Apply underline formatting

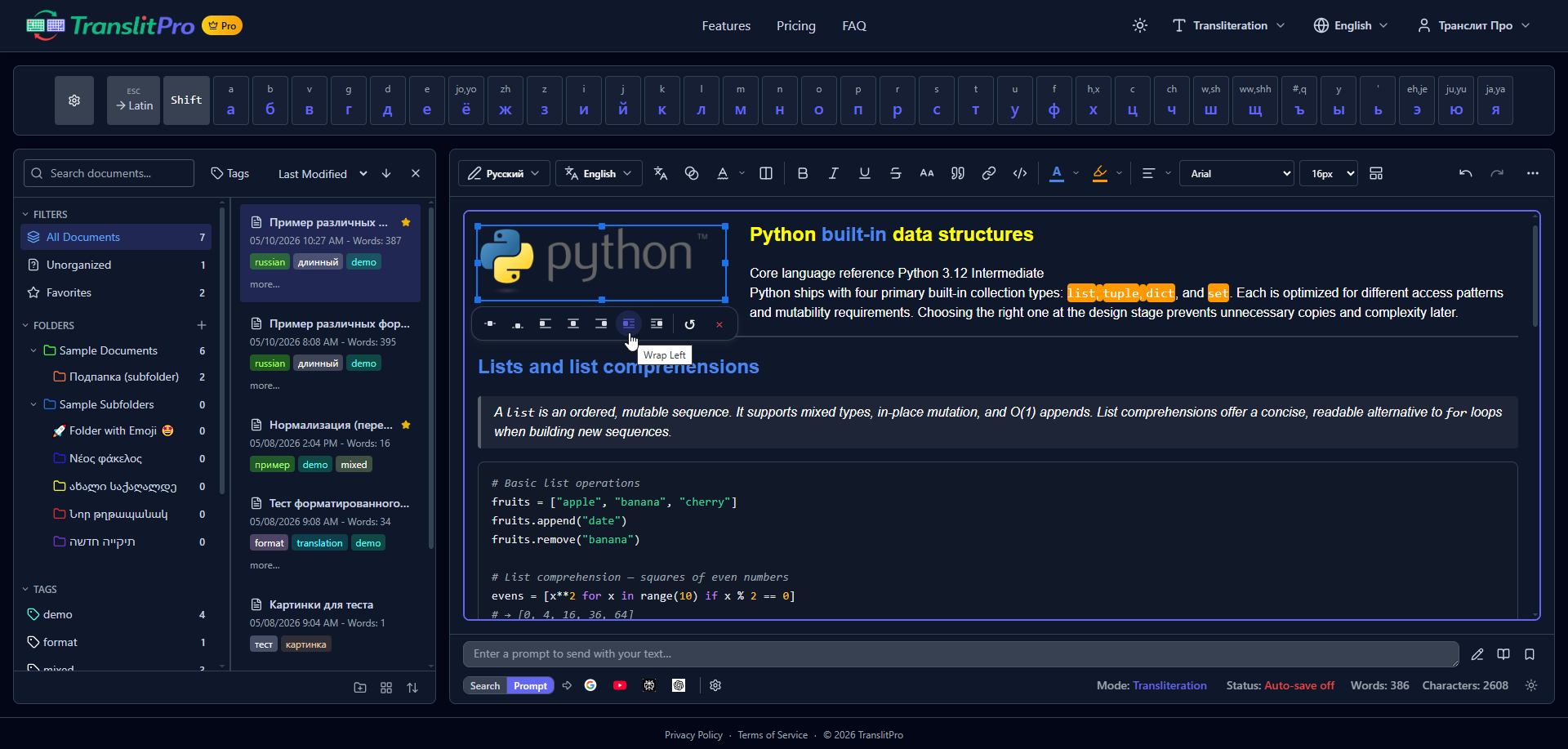click(864, 173)
